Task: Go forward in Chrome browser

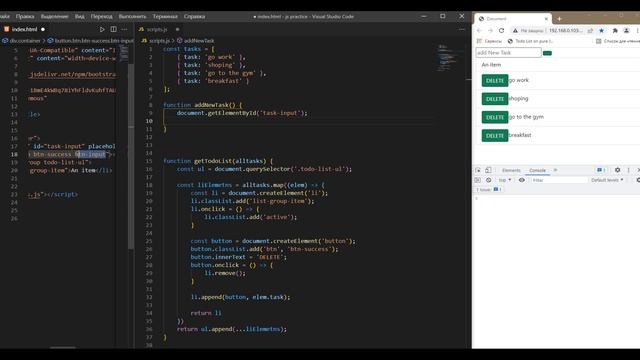Action: pyautogui.click(x=490, y=31)
